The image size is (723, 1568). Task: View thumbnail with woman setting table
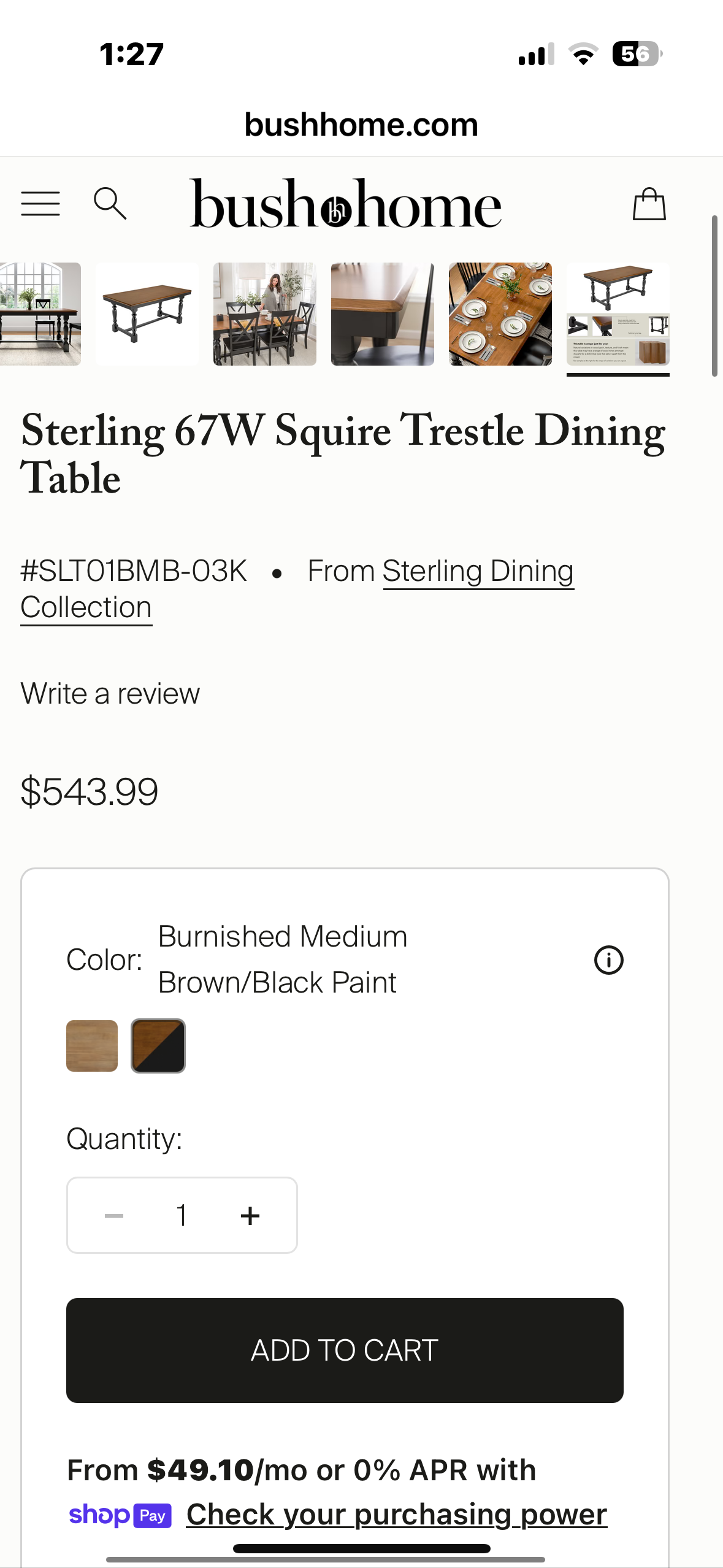(265, 314)
